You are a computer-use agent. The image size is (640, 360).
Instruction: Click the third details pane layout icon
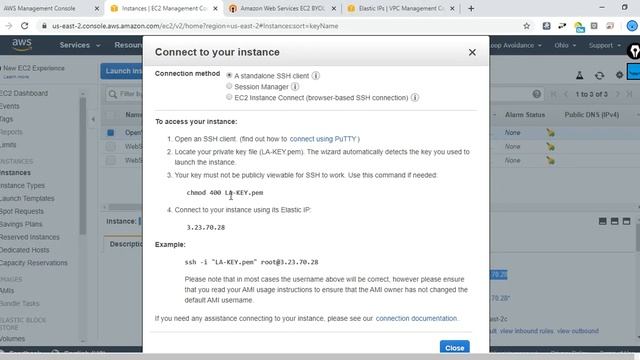pos(627,221)
